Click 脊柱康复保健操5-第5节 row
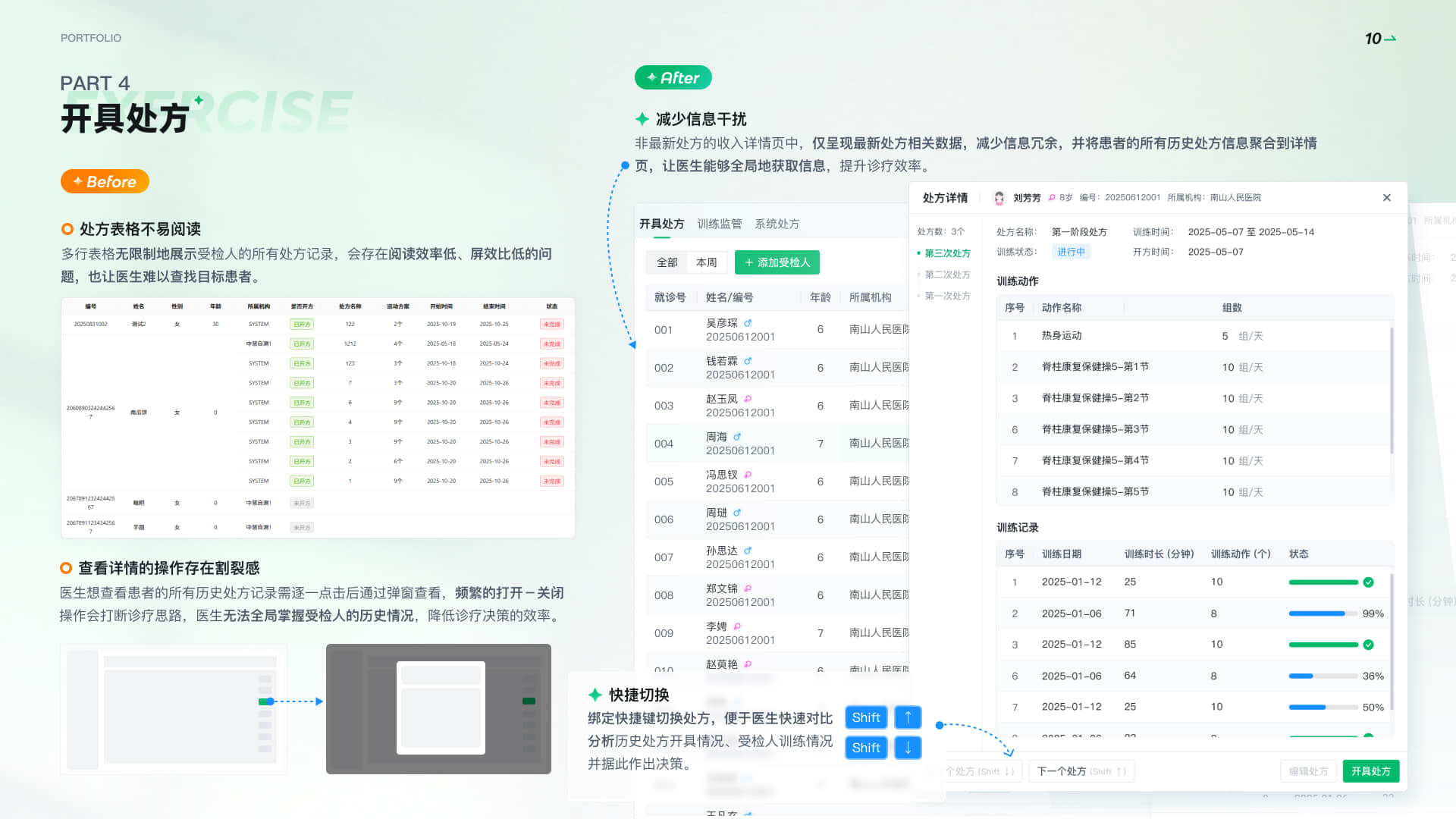1456x819 pixels. click(x=1194, y=492)
